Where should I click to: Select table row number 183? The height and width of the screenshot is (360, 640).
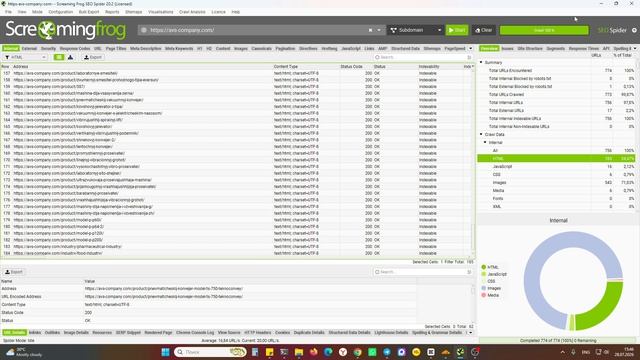pyautogui.click(x=237, y=247)
